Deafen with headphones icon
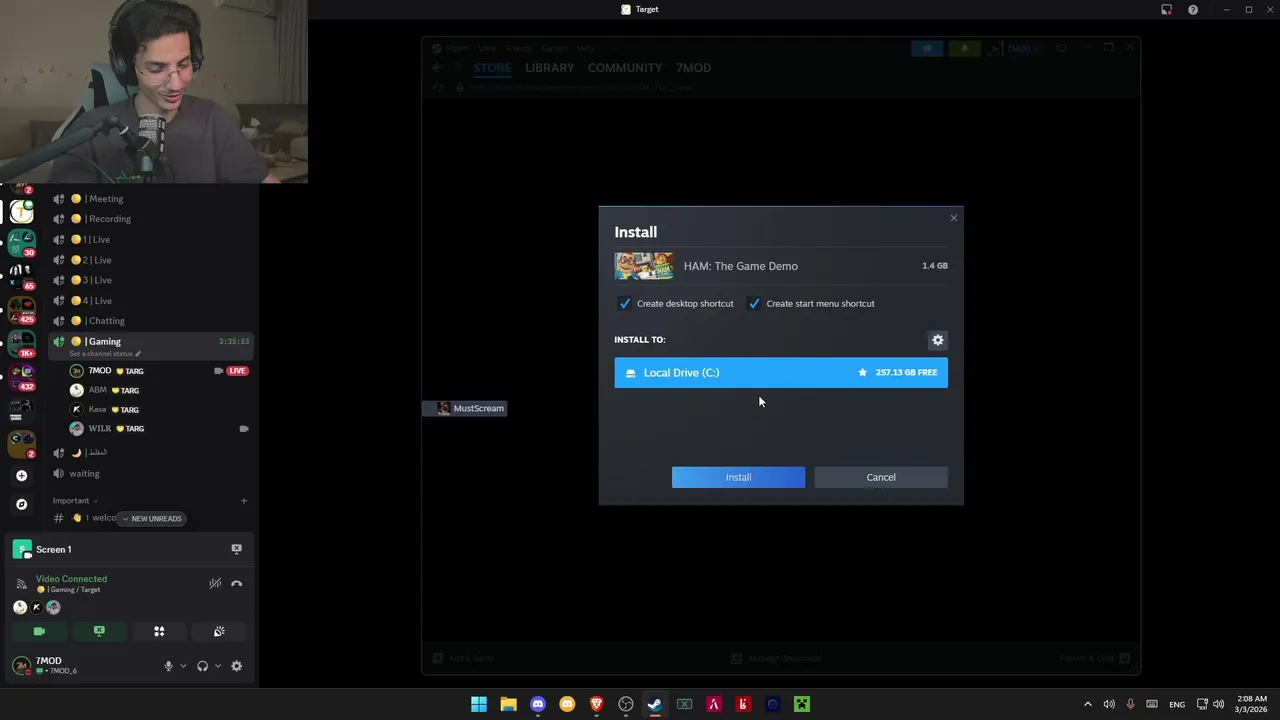The image size is (1280, 720). [202, 666]
